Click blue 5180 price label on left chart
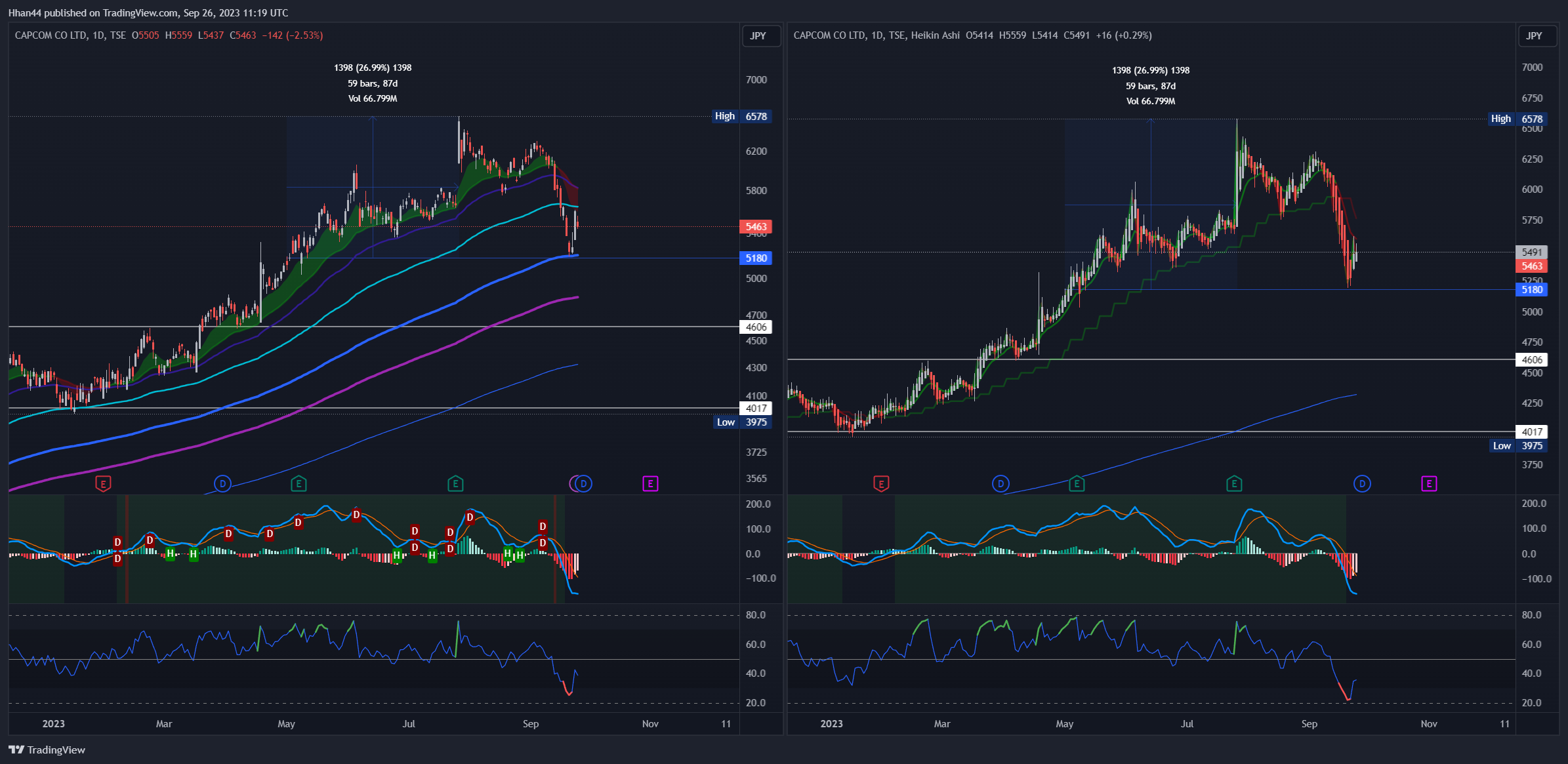 (756, 258)
